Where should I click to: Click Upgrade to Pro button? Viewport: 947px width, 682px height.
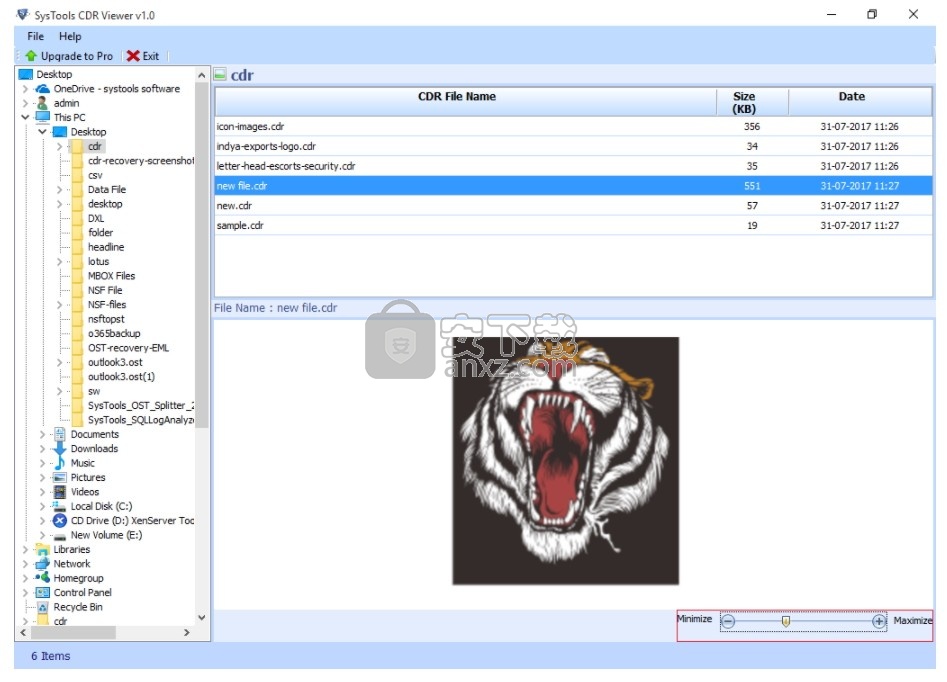click(x=69, y=56)
